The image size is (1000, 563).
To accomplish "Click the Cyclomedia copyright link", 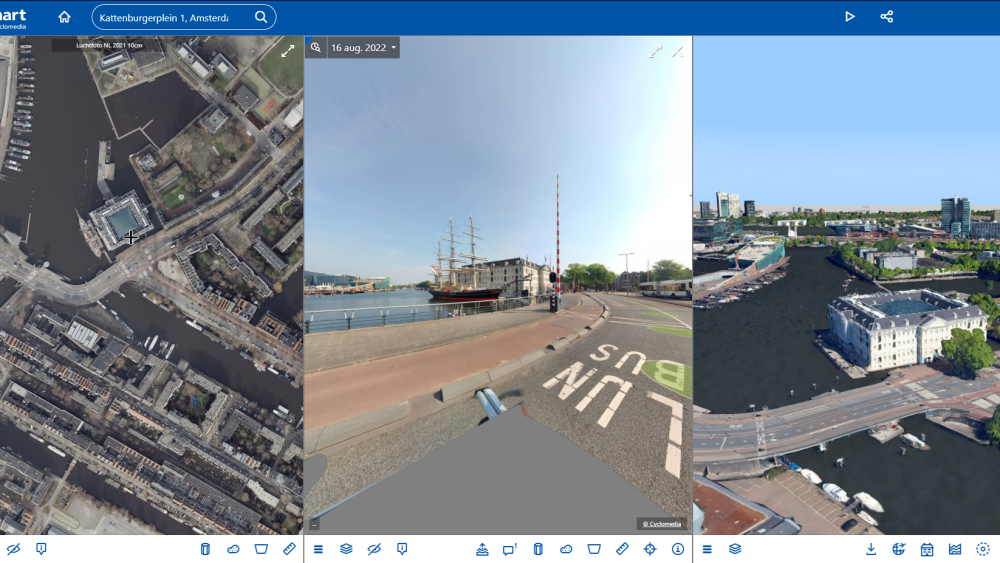I will (660, 523).
